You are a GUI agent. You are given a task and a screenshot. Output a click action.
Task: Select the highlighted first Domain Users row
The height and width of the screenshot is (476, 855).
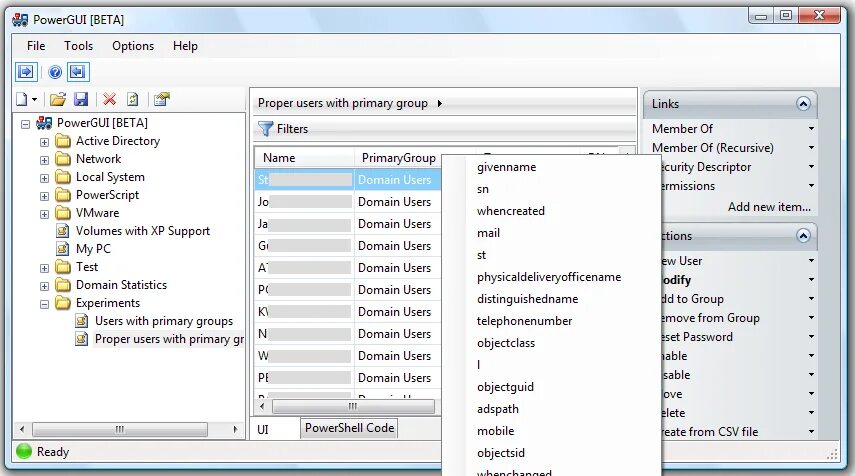(x=348, y=179)
